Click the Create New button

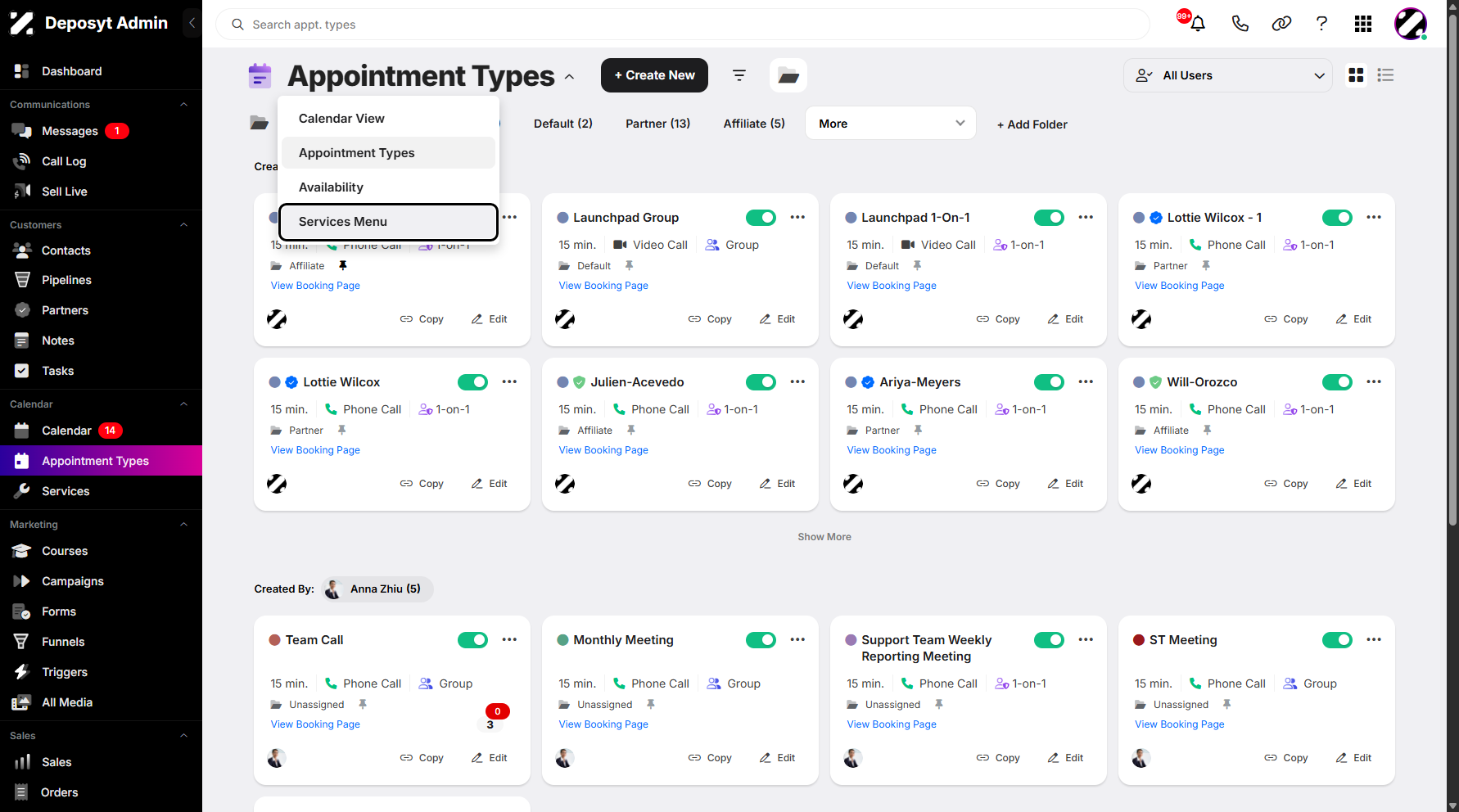(654, 75)
